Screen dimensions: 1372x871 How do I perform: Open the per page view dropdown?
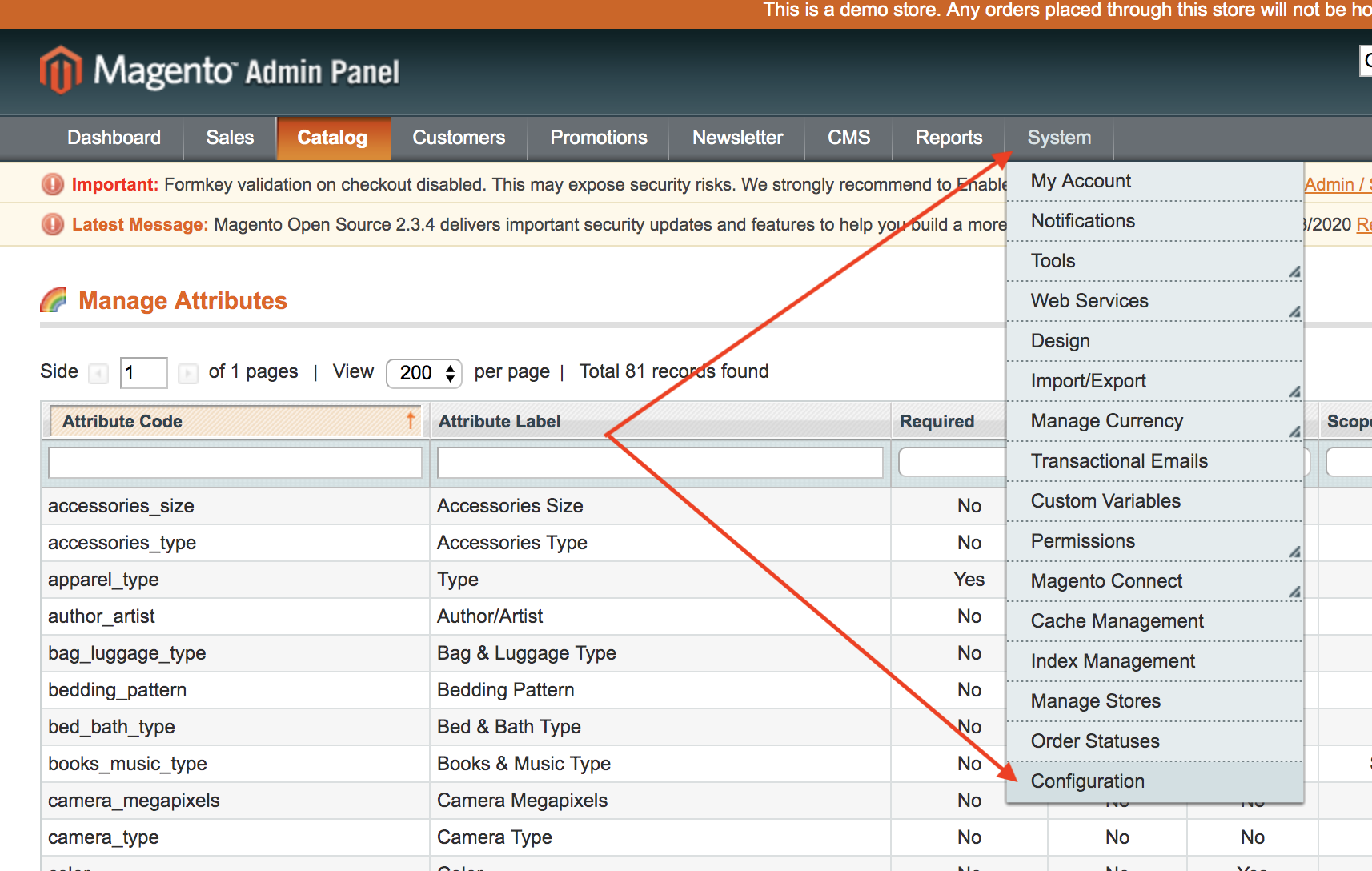pyautogui.click(x=423, y=373)
